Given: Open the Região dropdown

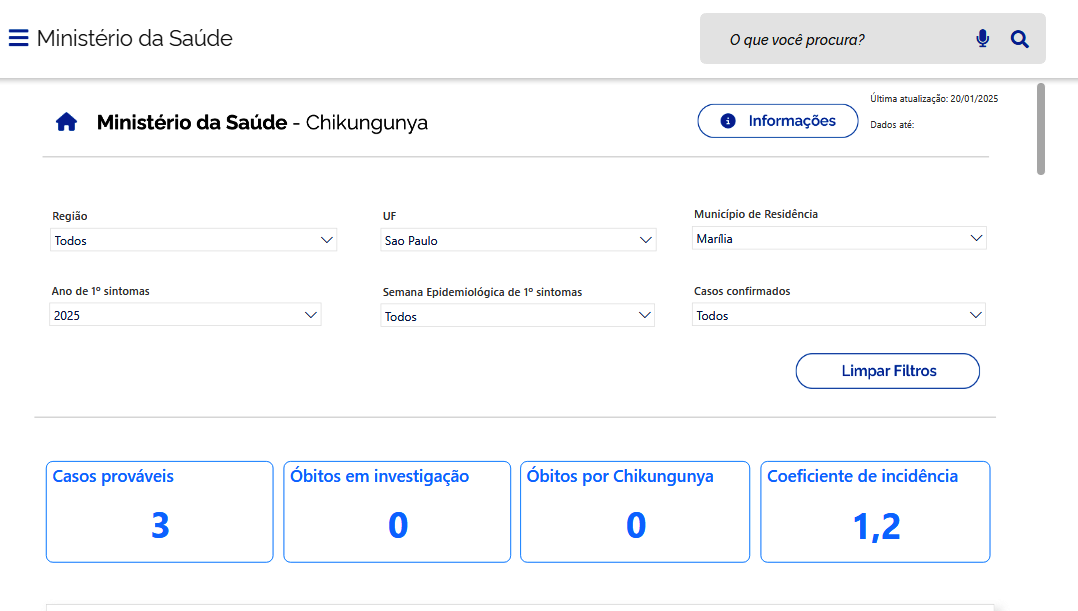Looking at the screenshot, I should click(193, 240).
